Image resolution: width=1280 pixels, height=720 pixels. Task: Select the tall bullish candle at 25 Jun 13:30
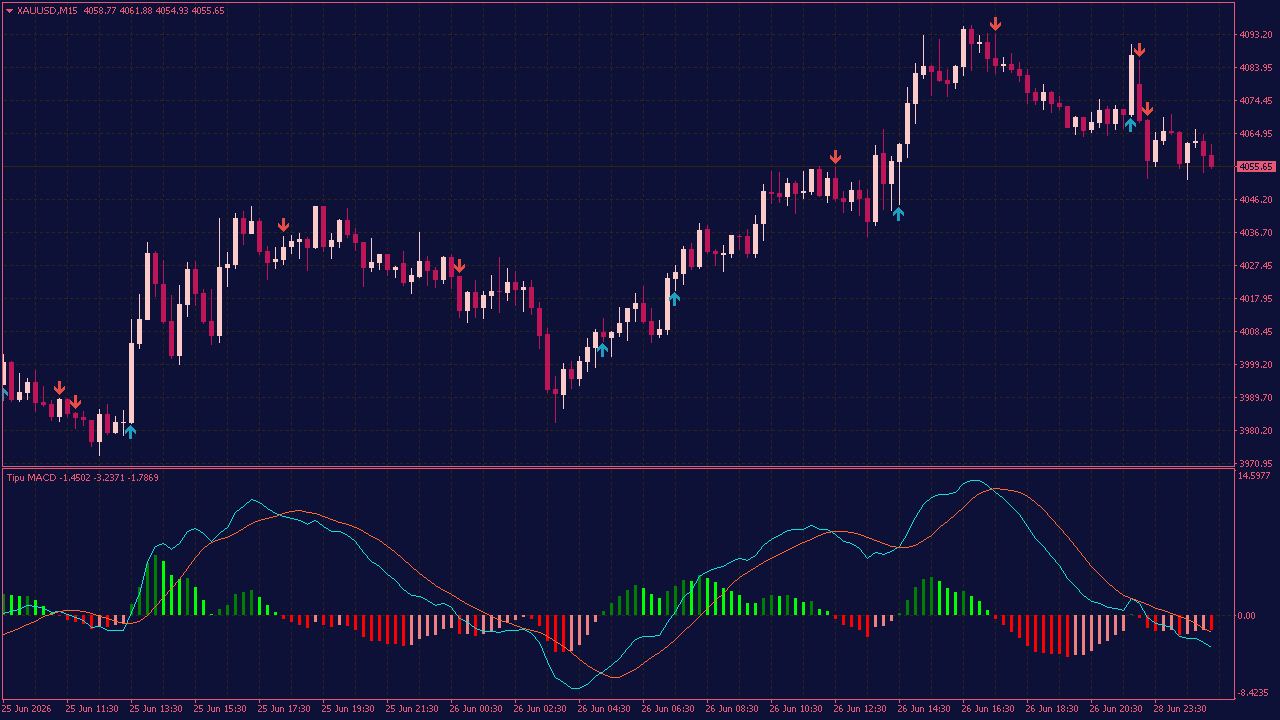click(131, 383)
